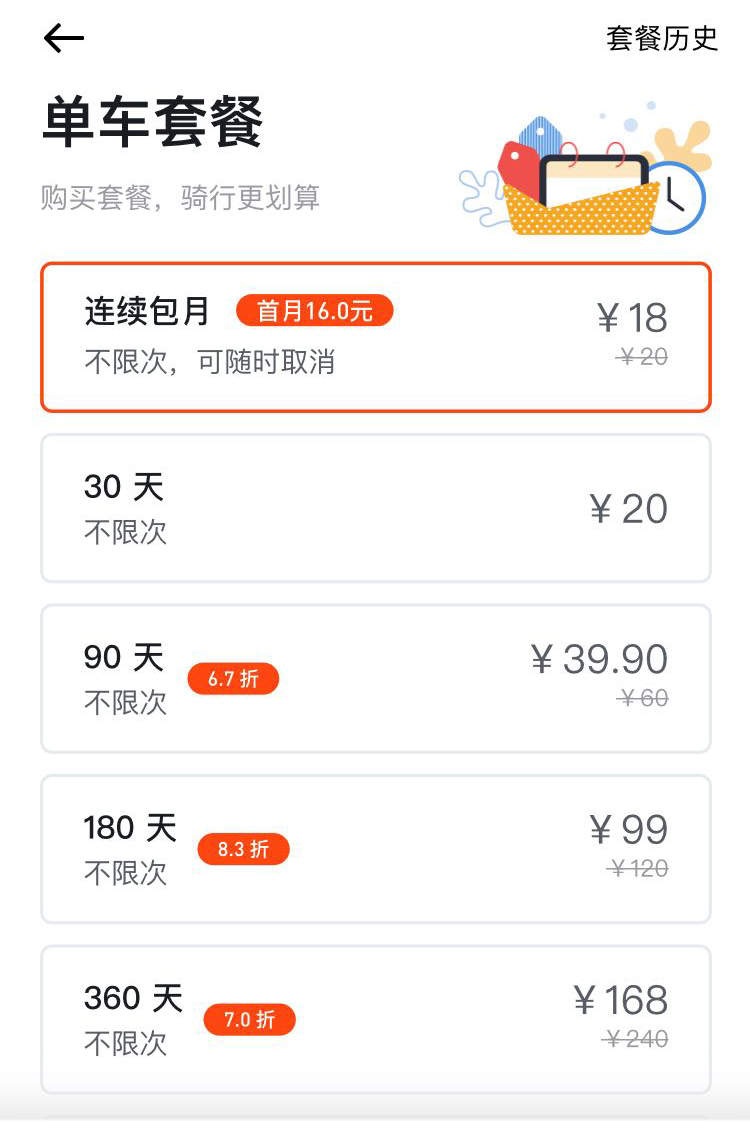Tap the 6.7 折 discount badge
This screenshot has height=1132, width=750.
(x=233, y=679)
